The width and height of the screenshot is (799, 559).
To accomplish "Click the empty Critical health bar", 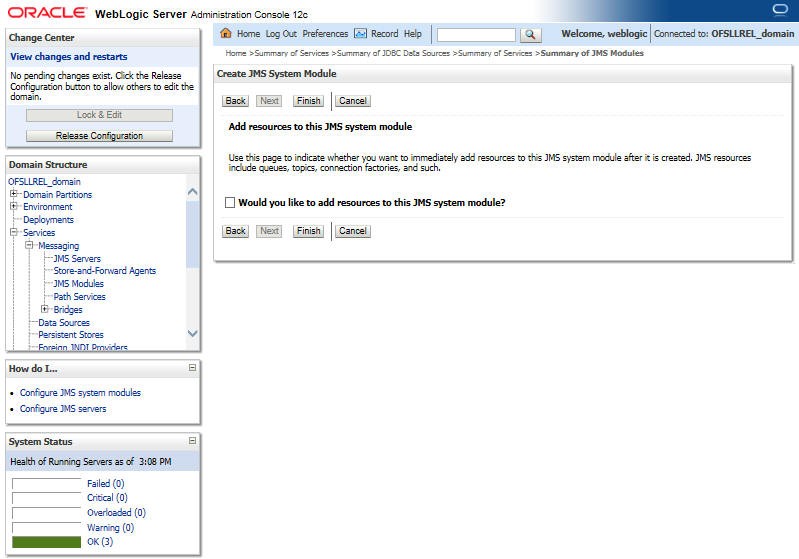I will tap(46, 498).
